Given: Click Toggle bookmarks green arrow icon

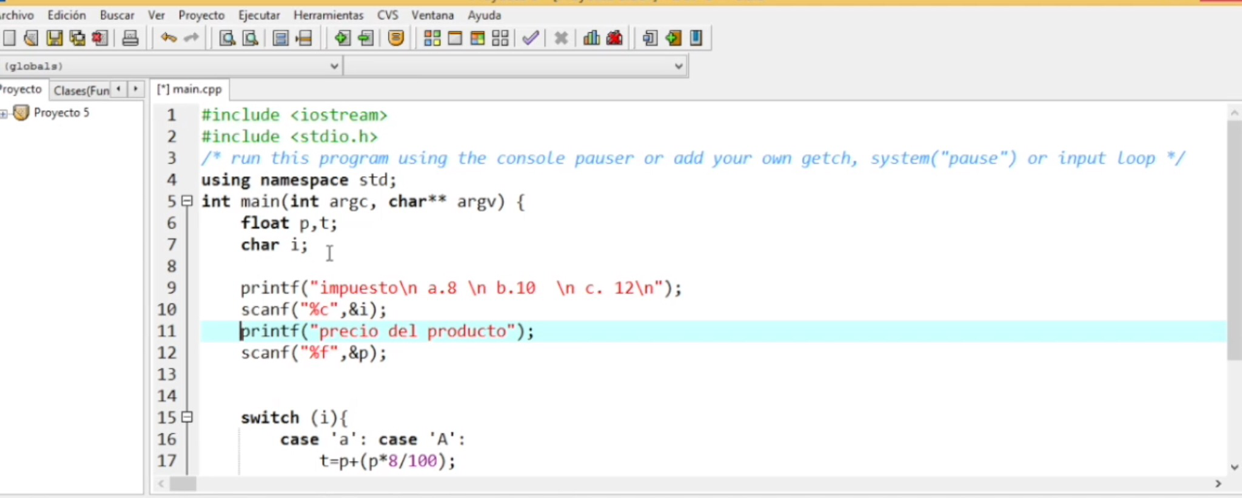Looking at the screenshot, I should (673, 38).
